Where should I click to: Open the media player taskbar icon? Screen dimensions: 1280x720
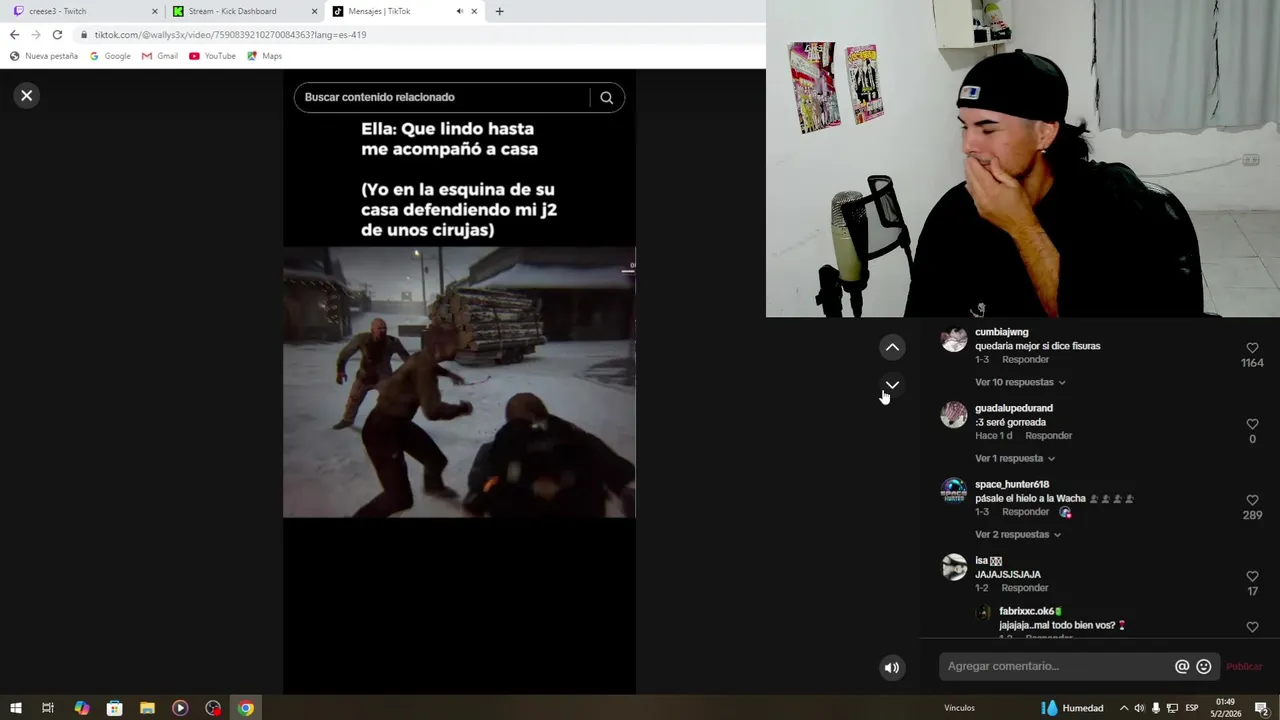[x=180, y=708]
